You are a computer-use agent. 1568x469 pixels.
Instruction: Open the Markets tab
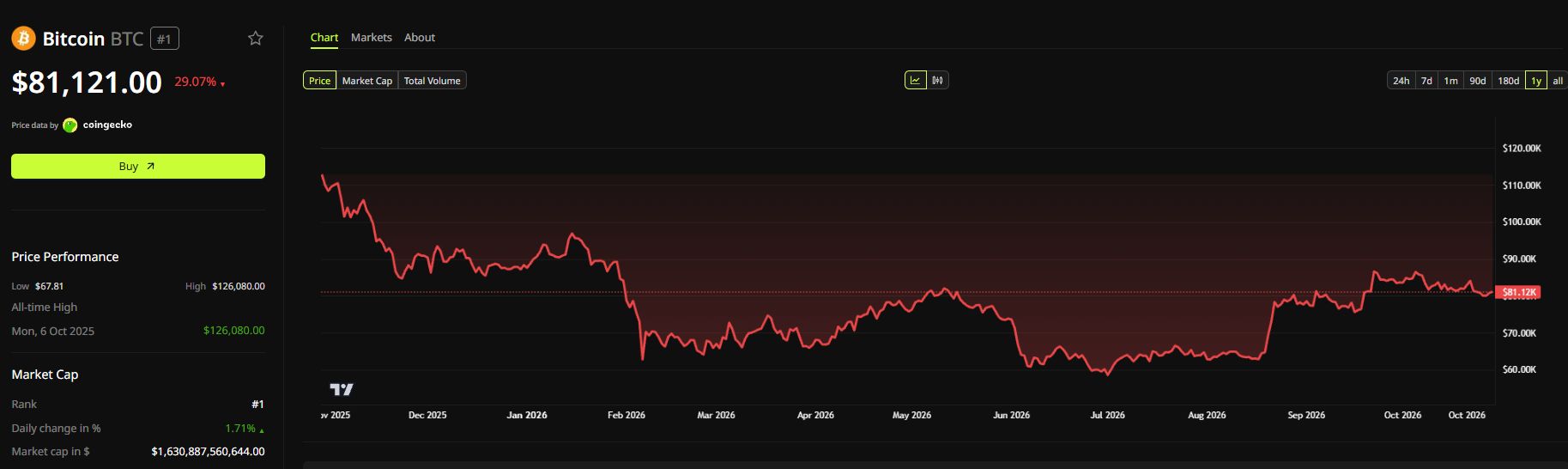372,38
